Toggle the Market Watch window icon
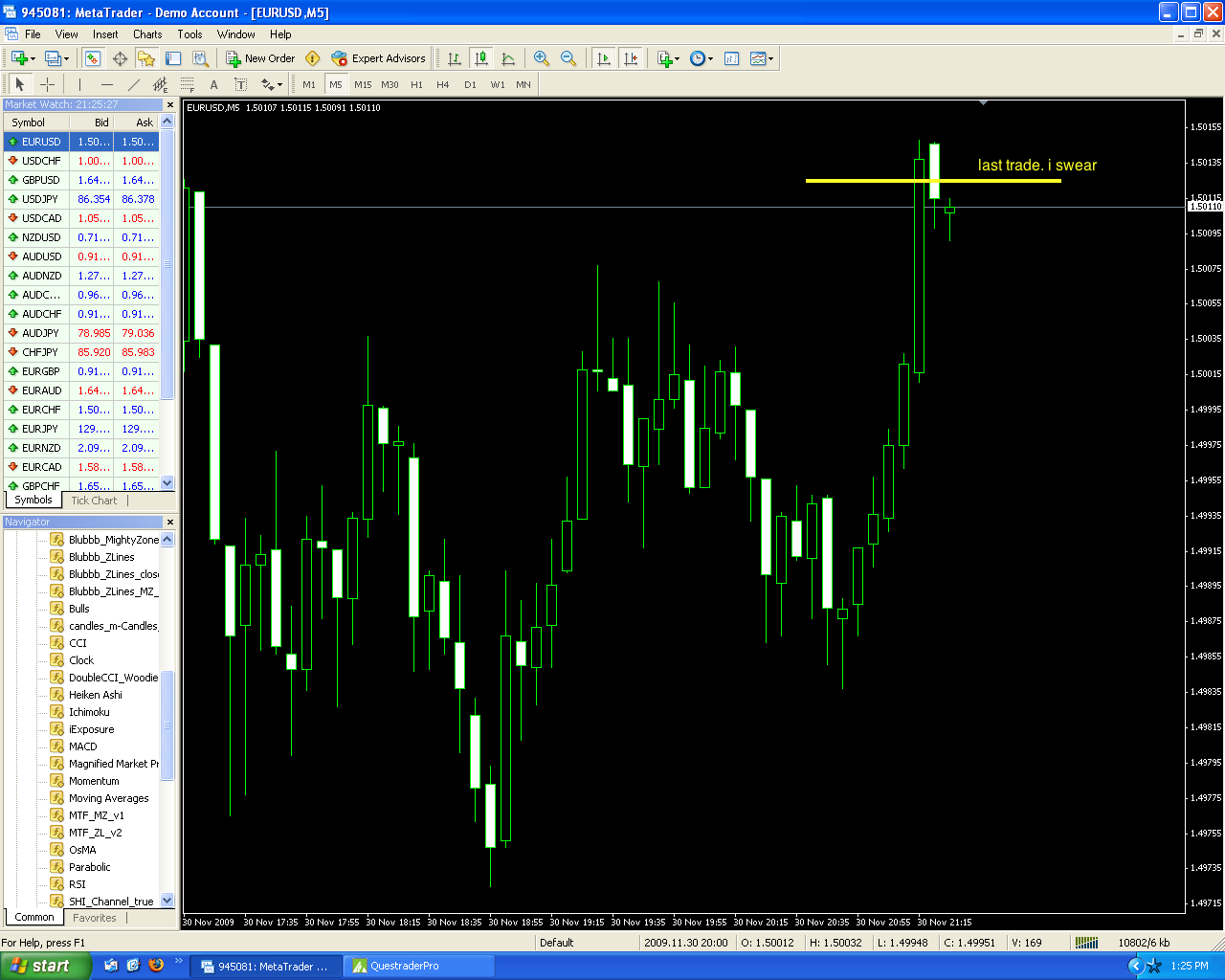 point(92,58)
